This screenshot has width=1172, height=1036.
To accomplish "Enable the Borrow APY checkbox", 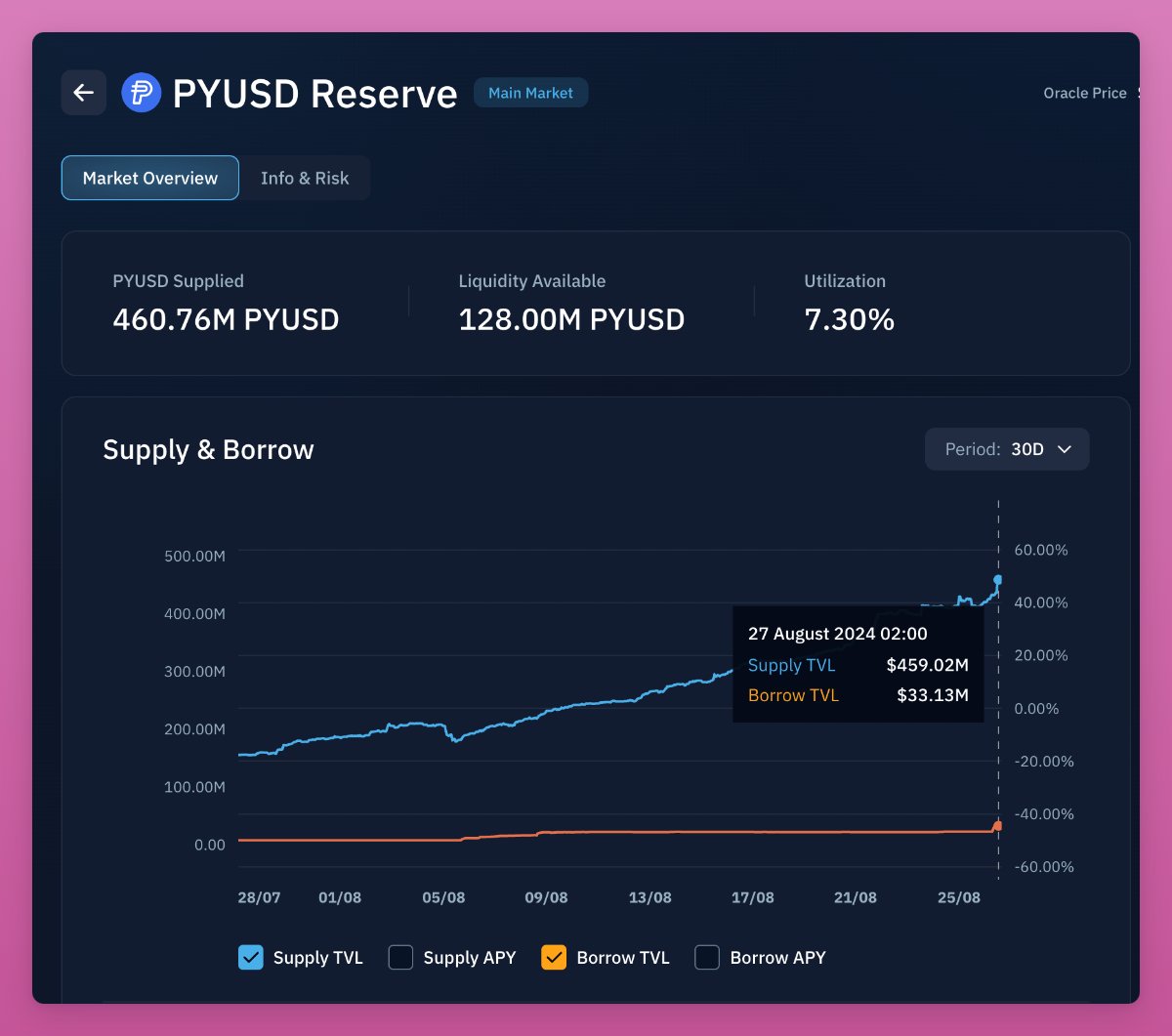I will 707,957.
